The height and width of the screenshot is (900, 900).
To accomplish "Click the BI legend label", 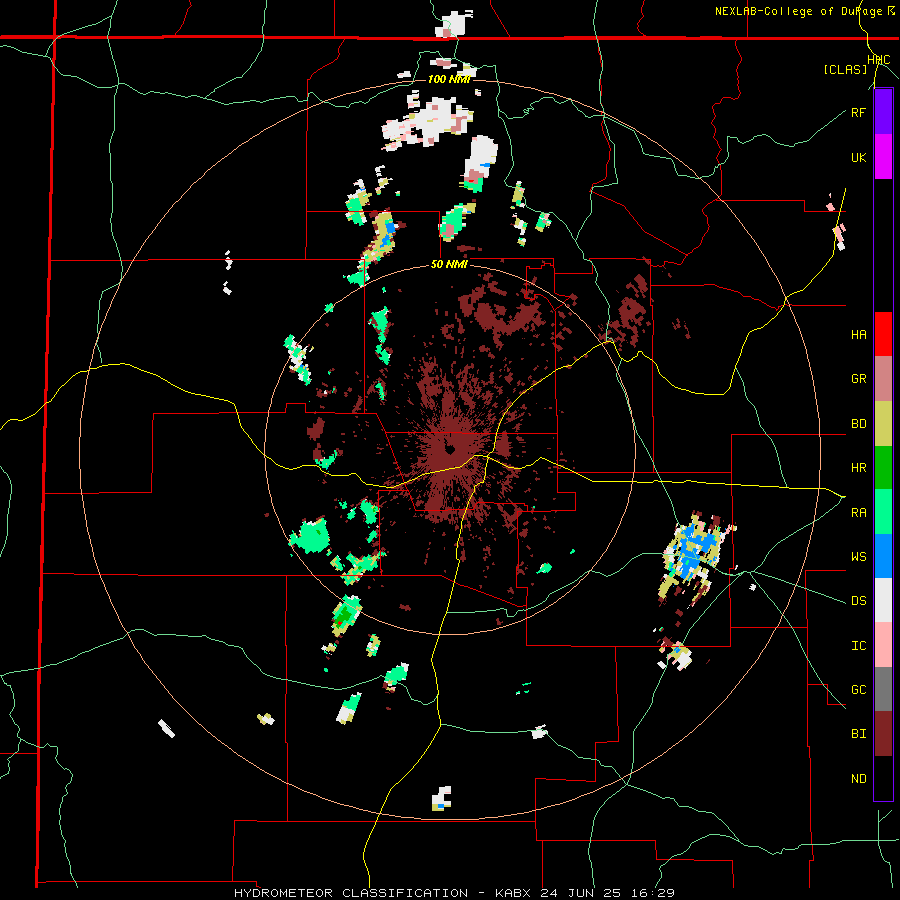I will [858, 734].
